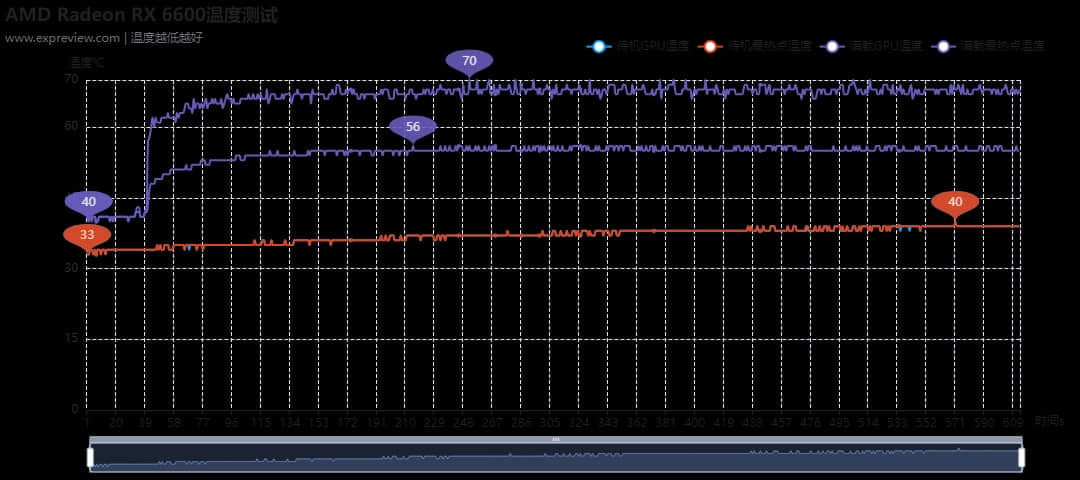Toggle the 满载最热点温度 legend series
This screenshot has height=480, width=1080.
(988, 46)
